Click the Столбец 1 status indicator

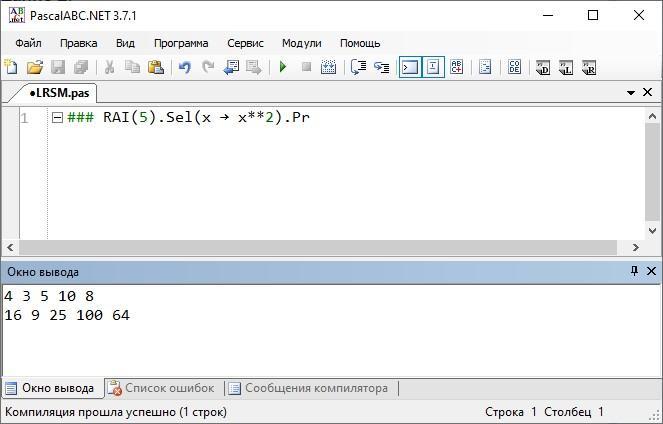[574, 412]
